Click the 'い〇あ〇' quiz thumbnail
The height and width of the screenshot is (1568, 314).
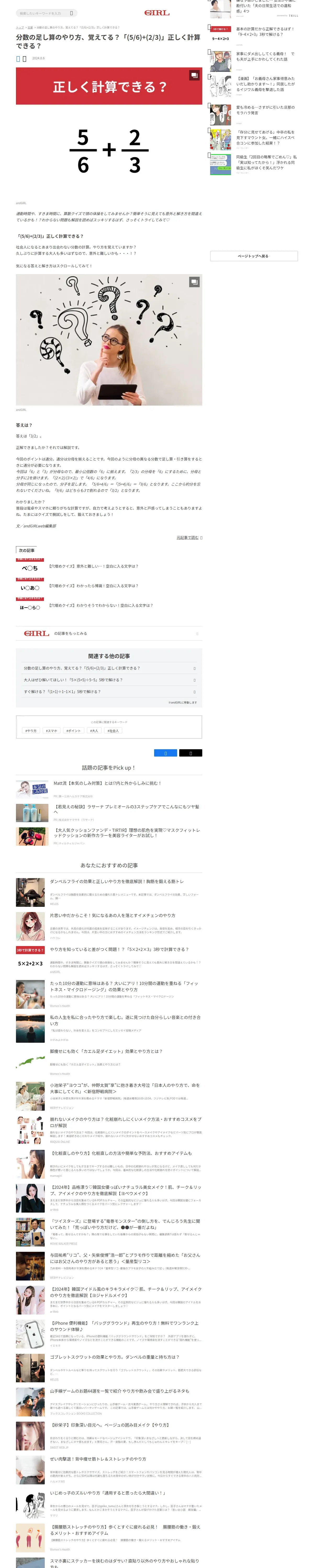tap(30, 586)
